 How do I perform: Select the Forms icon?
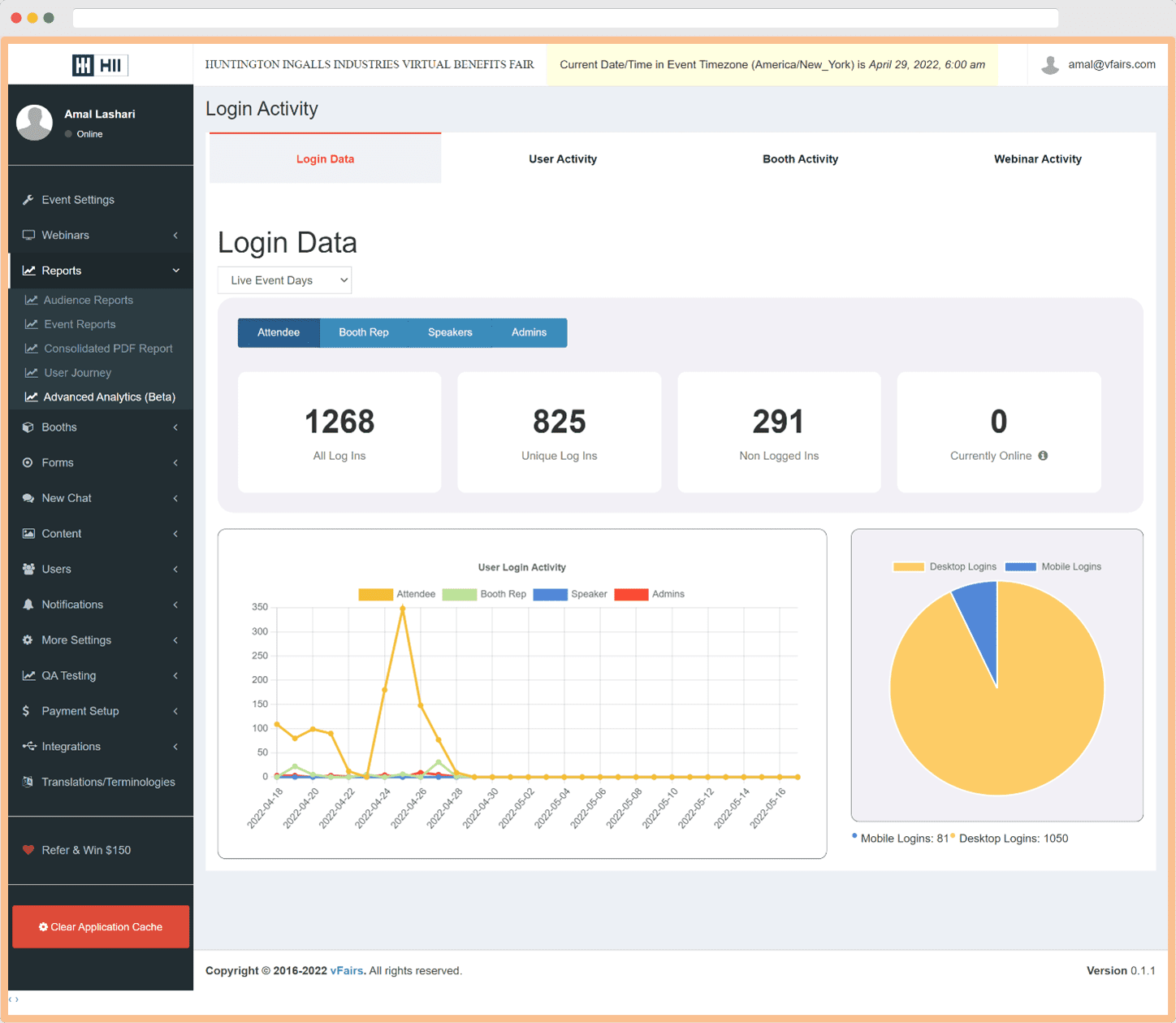coord(27,462)
